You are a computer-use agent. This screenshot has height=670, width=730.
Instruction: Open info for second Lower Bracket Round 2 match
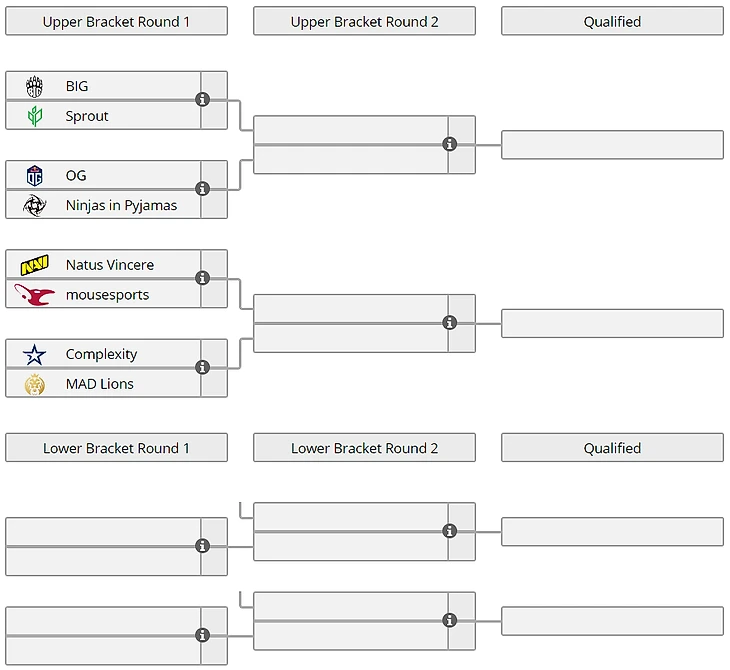point(450,621)
